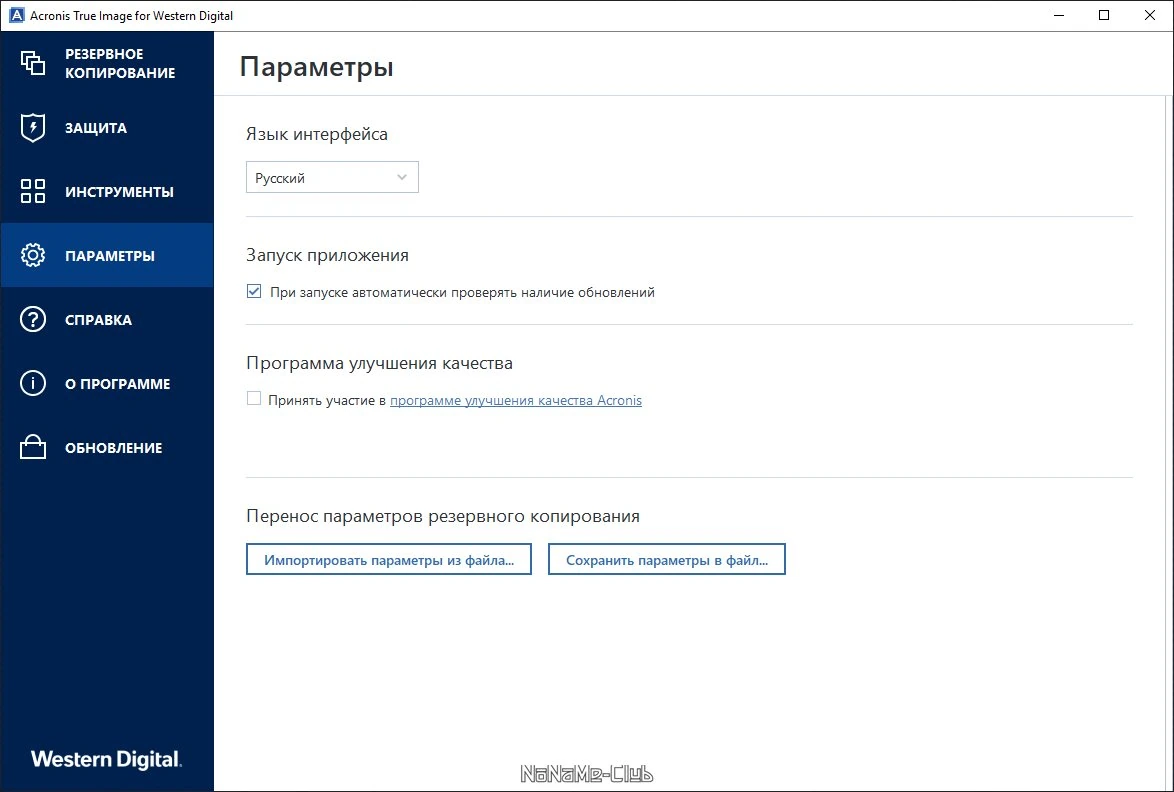Click the Western Digital logo
Image resolution: width=1174 pixels, height=792 pixels.
click(106, 759)
